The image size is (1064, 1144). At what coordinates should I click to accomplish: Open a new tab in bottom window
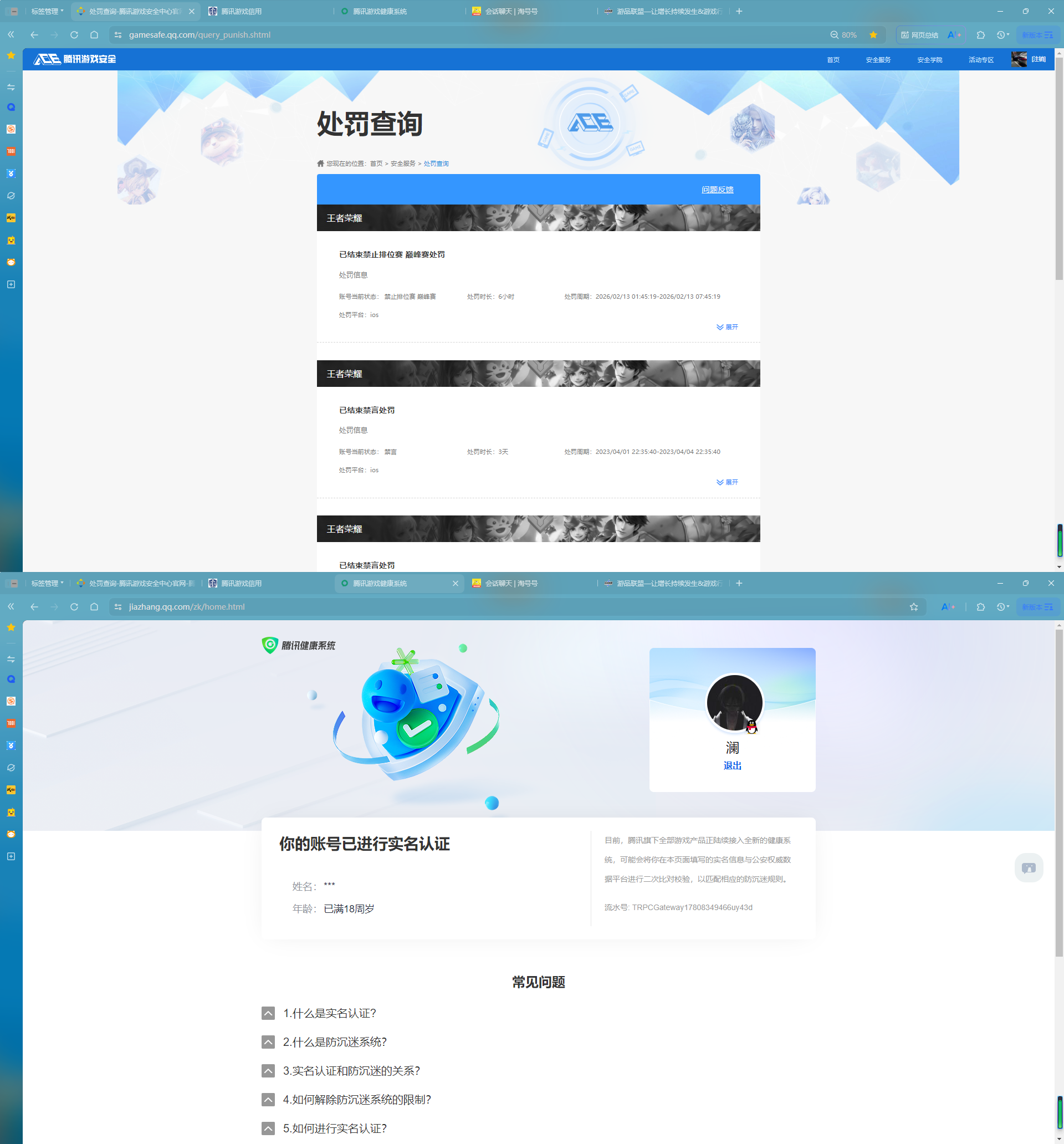(x=739, y=583)
